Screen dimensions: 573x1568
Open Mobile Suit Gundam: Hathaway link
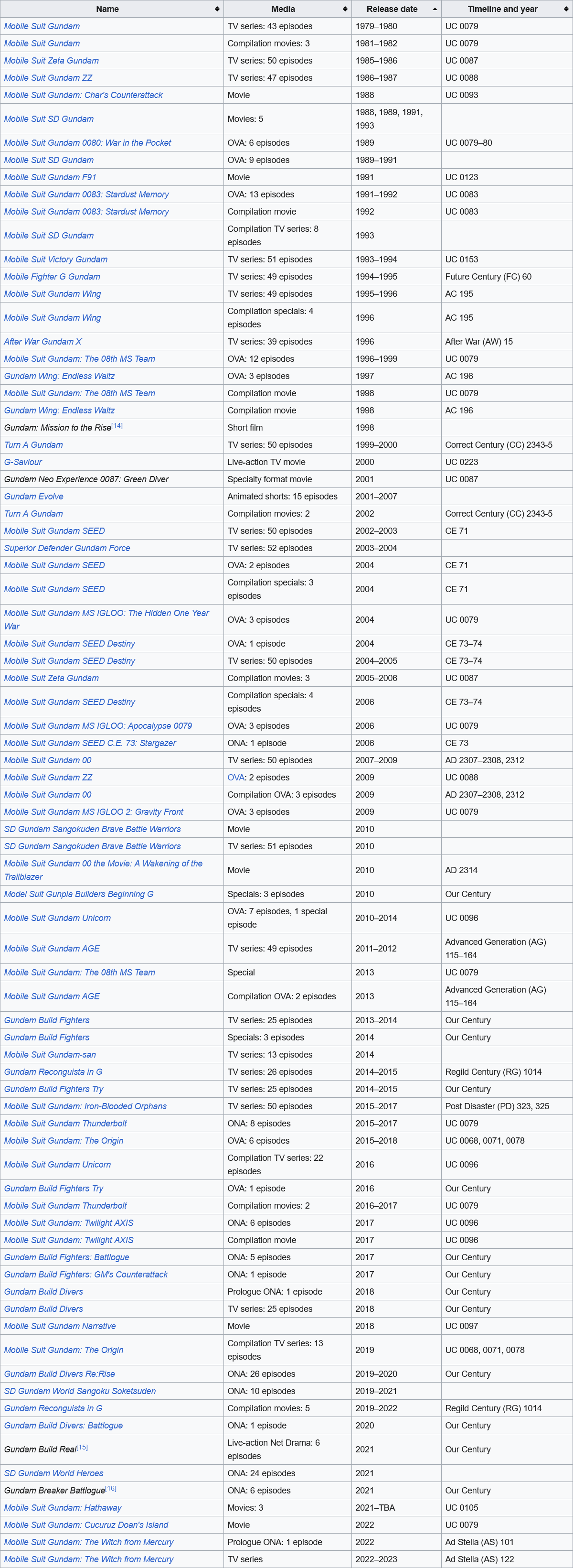click(x=63, y=1508)
